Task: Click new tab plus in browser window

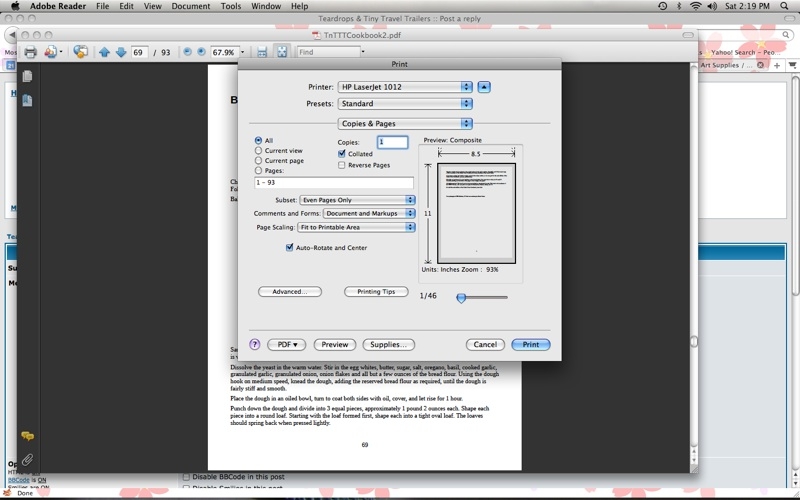Action: [777, 65]
